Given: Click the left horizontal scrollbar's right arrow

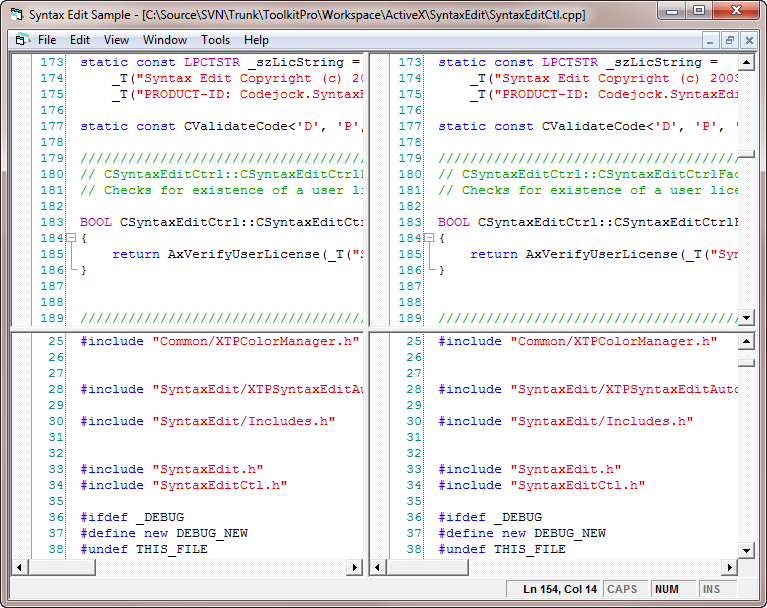Looking at the screenshot, I should tap(355, 567).
